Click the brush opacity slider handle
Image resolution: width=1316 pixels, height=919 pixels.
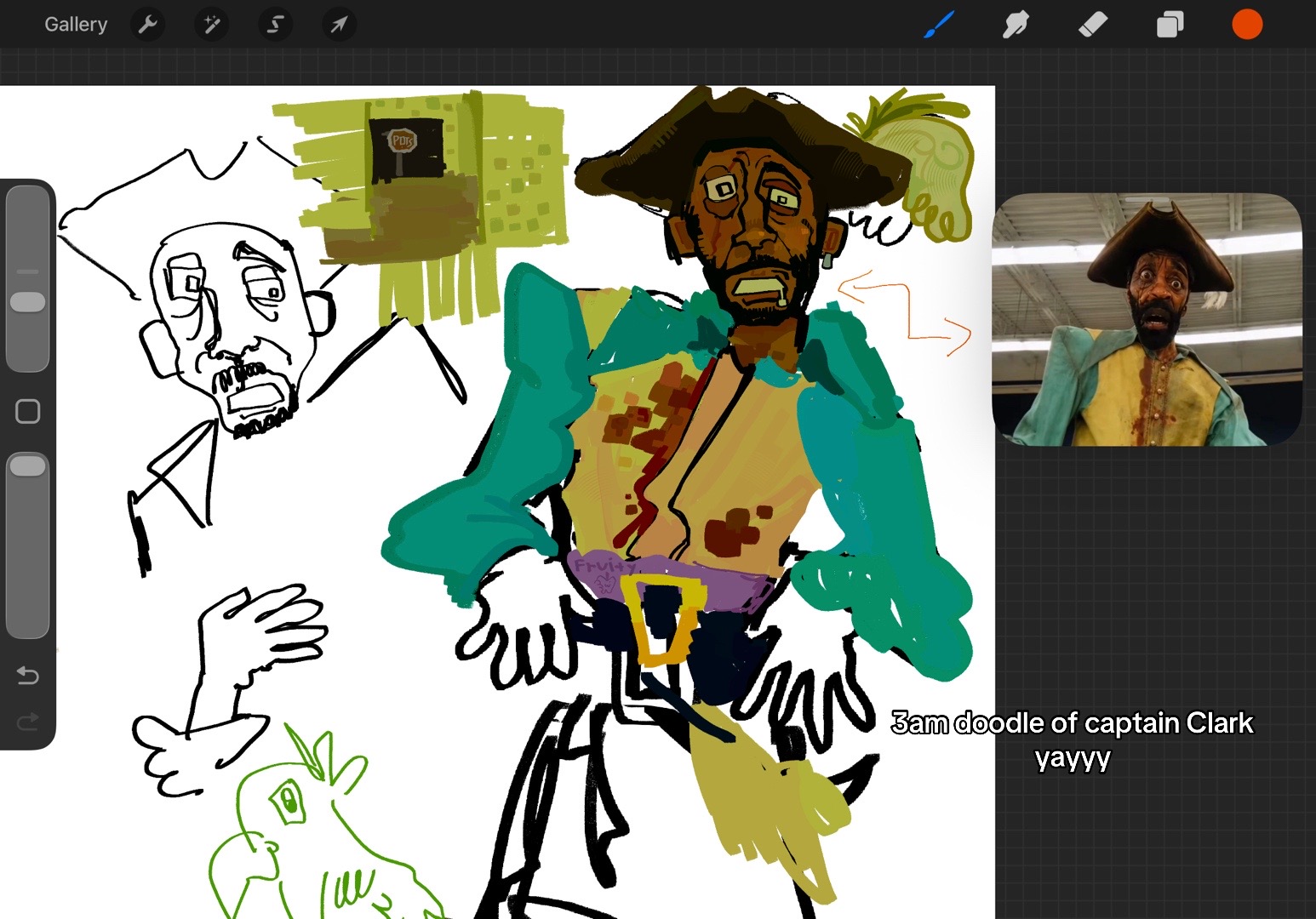coord(27,465)
